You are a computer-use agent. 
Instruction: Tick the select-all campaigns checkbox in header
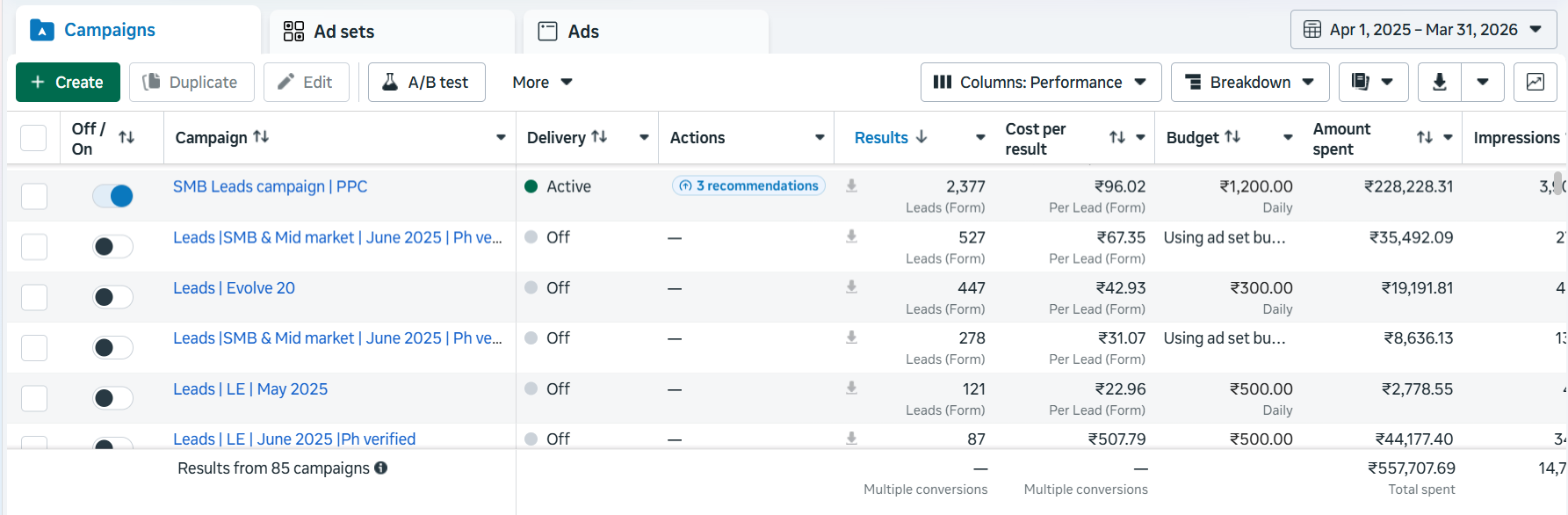pos(33,138)
